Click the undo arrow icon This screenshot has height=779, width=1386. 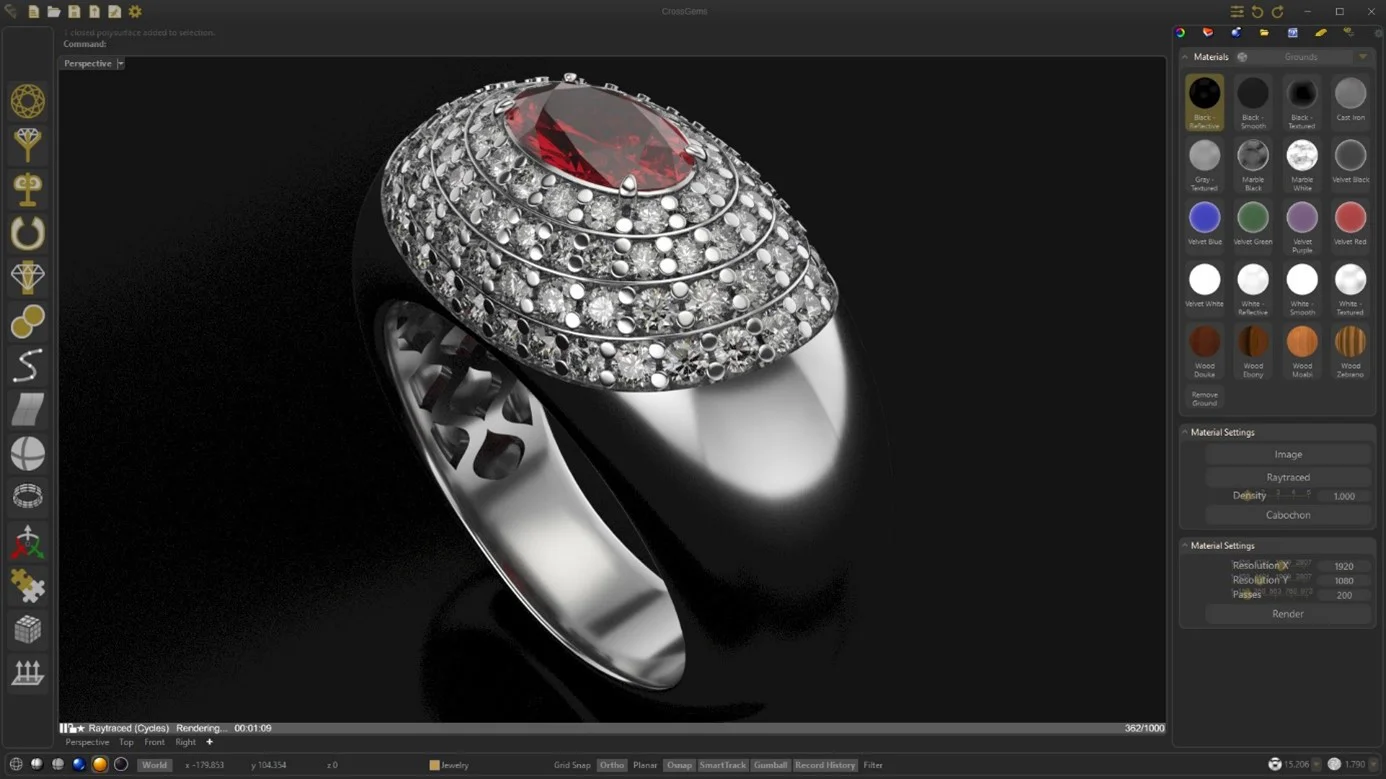coord(1257,12)
